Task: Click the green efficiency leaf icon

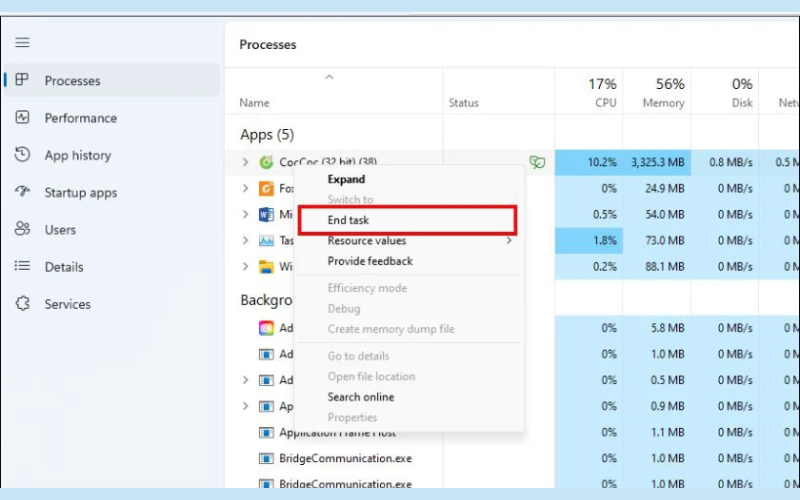Action: point(537,162)
